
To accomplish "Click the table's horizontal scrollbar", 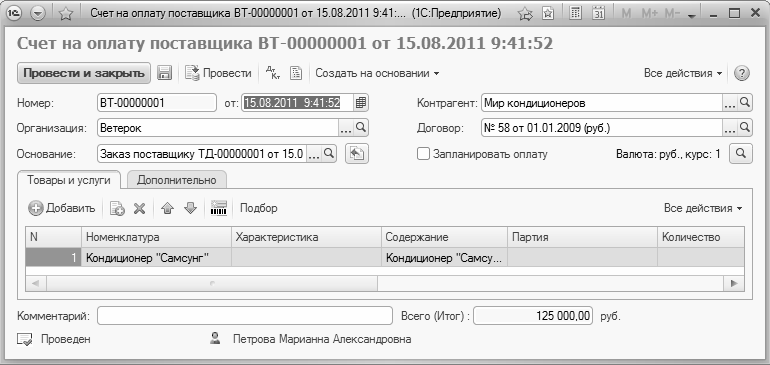I will (x=385, y=283).
